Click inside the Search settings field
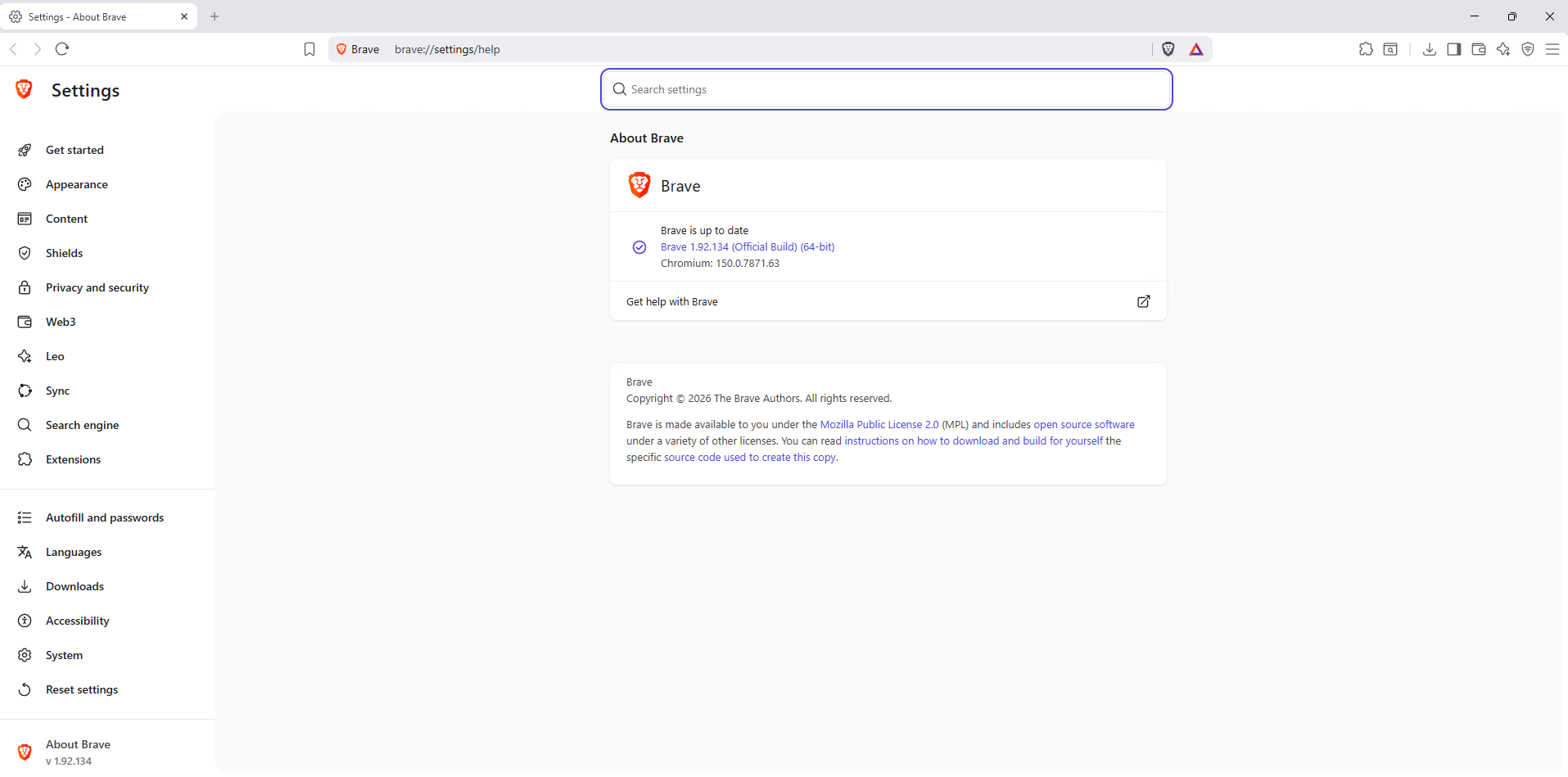The image size is (1568, 777). point(887,89)
